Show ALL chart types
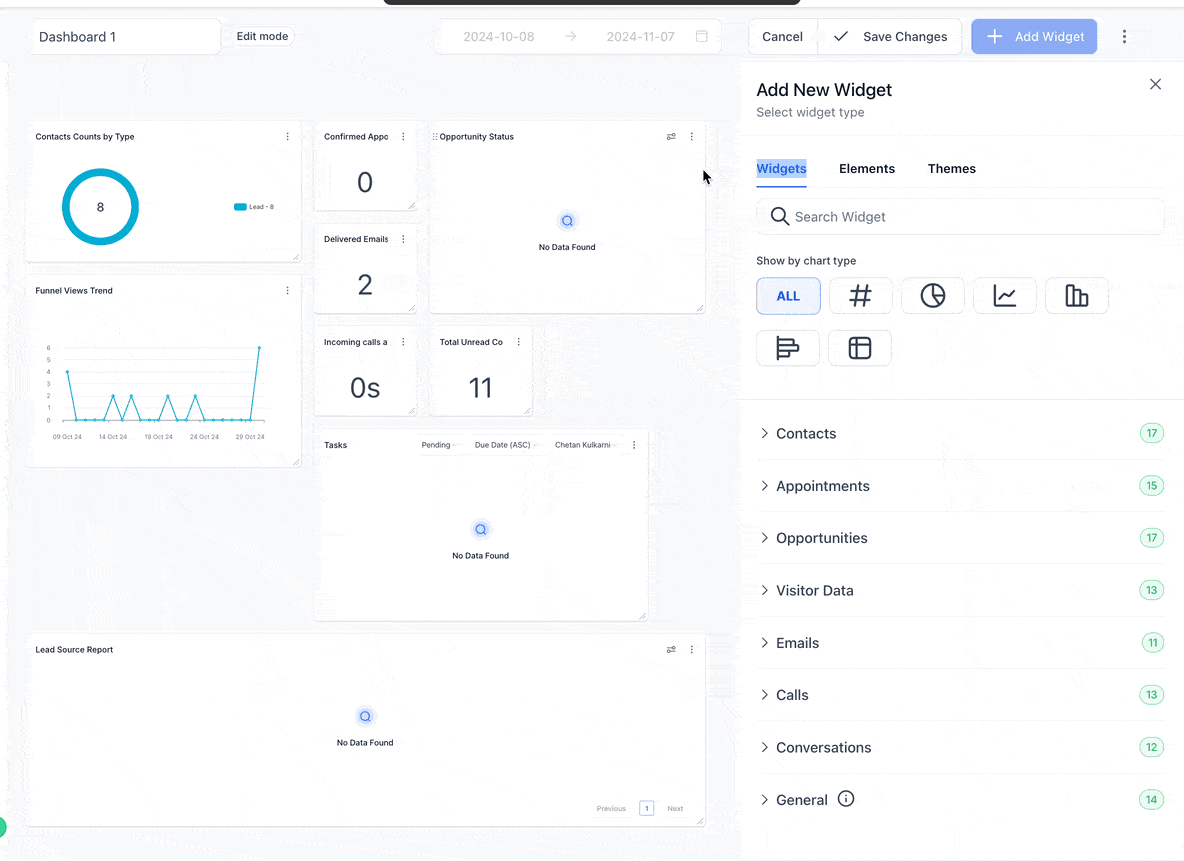The width and height of the screenshot is (1184, 861). tap(788, 296)
